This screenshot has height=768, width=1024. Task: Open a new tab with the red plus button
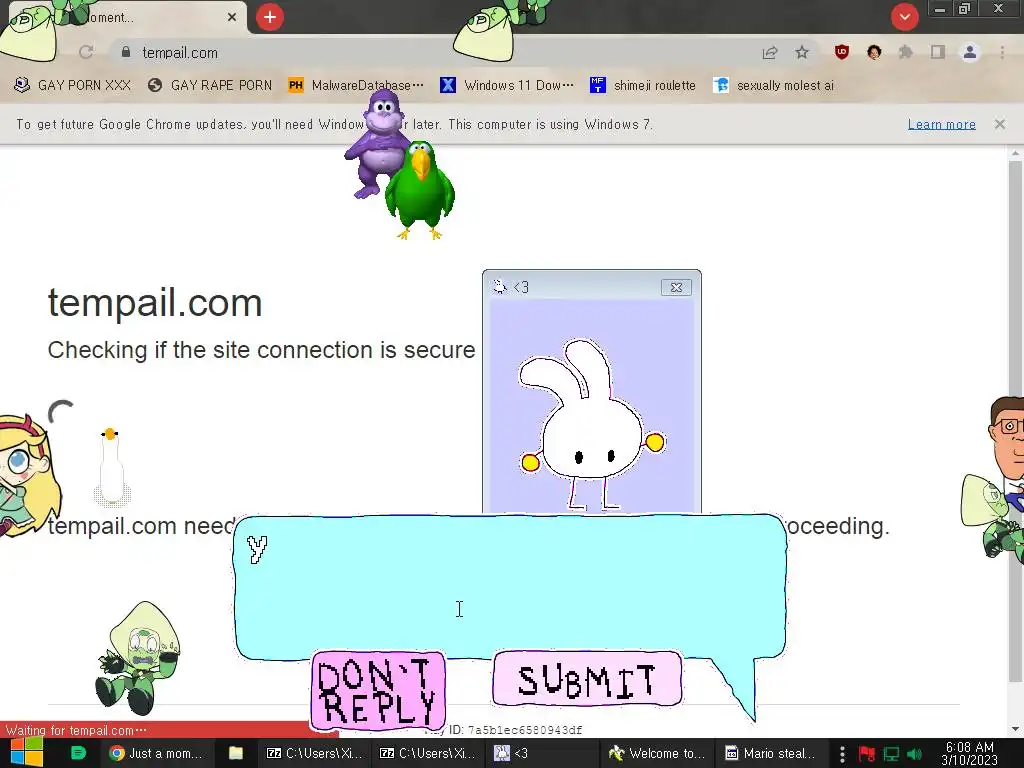(270, 17)
